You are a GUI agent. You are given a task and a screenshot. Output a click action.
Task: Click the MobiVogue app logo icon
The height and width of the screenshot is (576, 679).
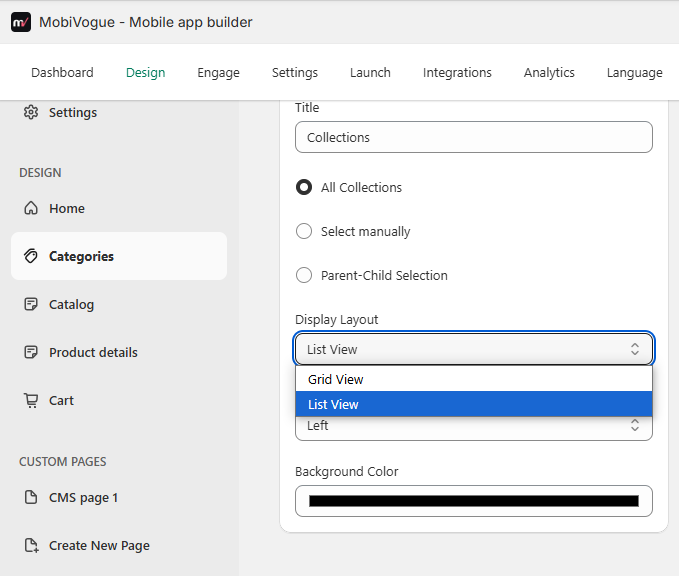pyautogui.click(x=21, y=22)
